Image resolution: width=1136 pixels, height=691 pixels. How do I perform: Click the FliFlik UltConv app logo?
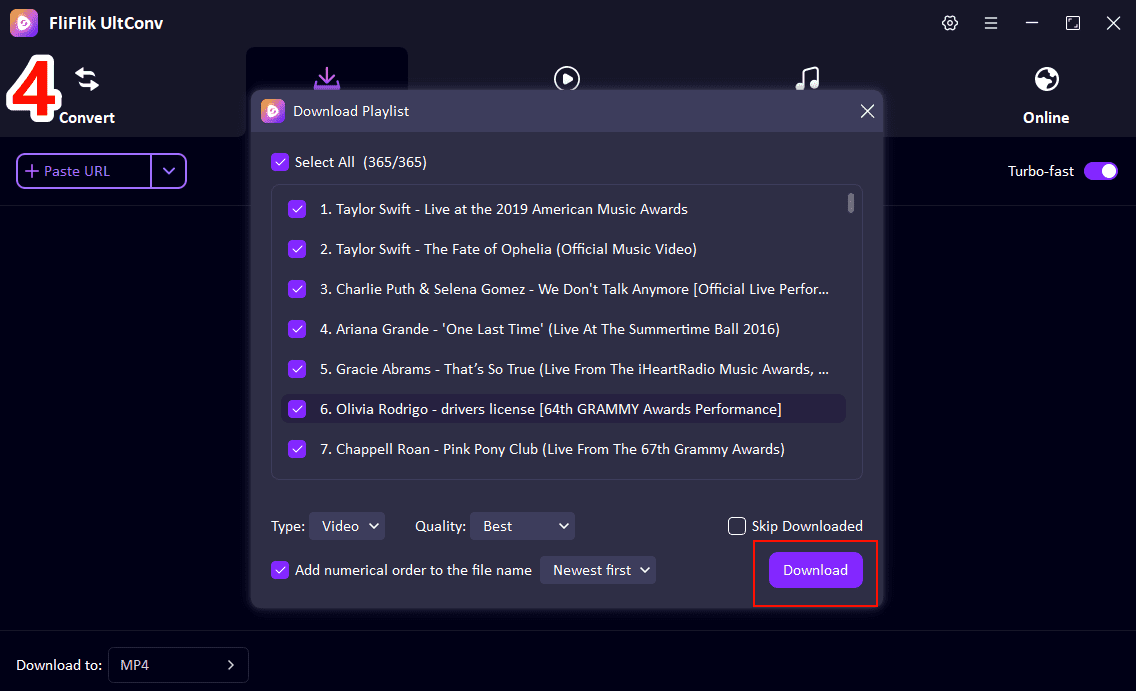coord(24,23)
